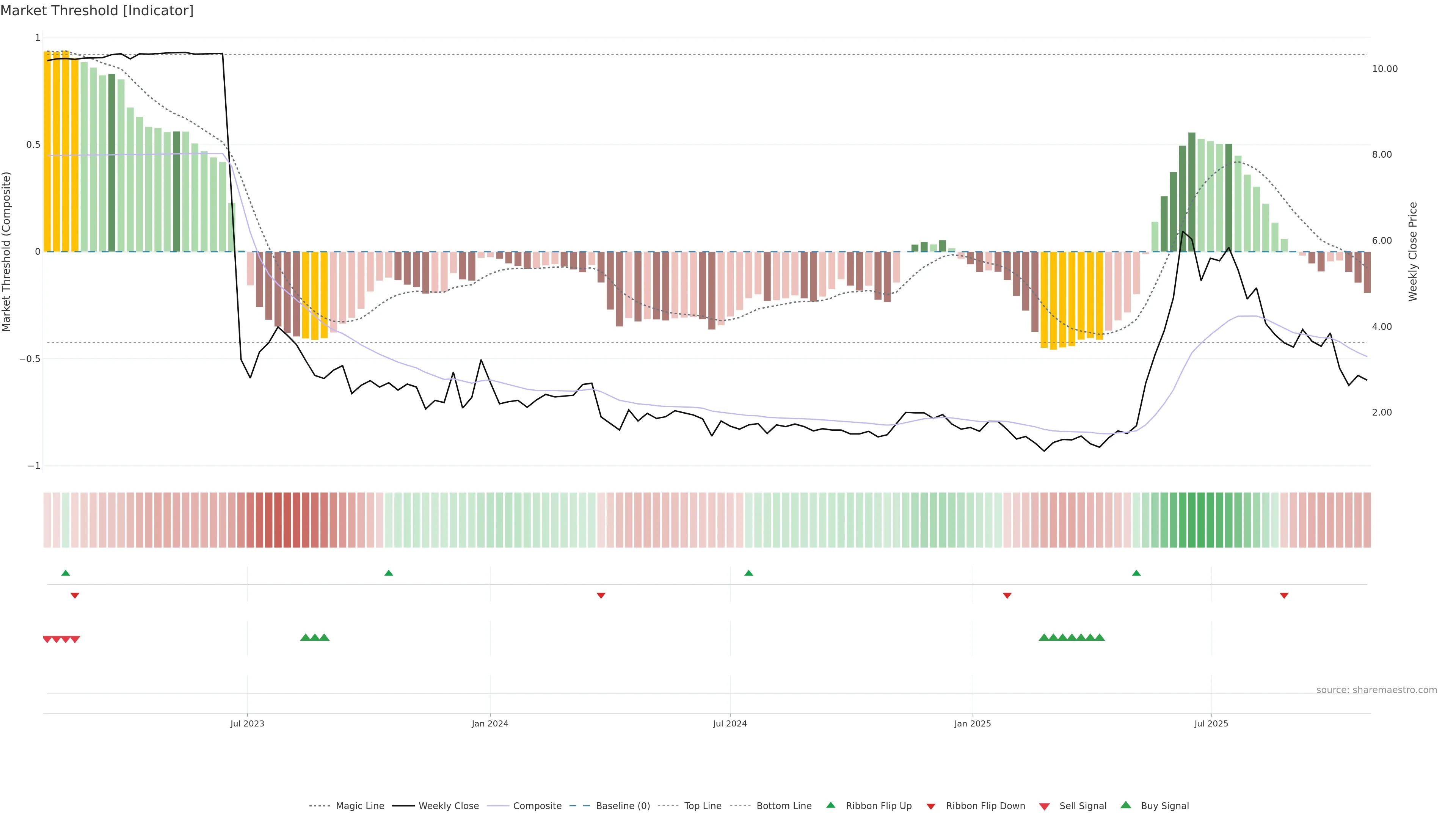
Task: Click the Buy Signal legend icon
Action: [1125, 805]
